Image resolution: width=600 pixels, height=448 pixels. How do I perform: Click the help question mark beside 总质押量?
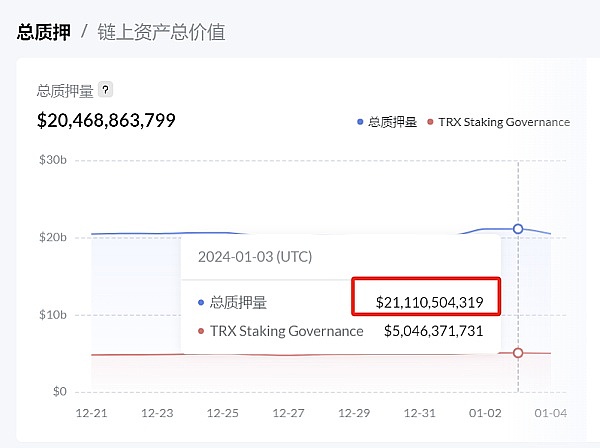click(x=106, y=90)
